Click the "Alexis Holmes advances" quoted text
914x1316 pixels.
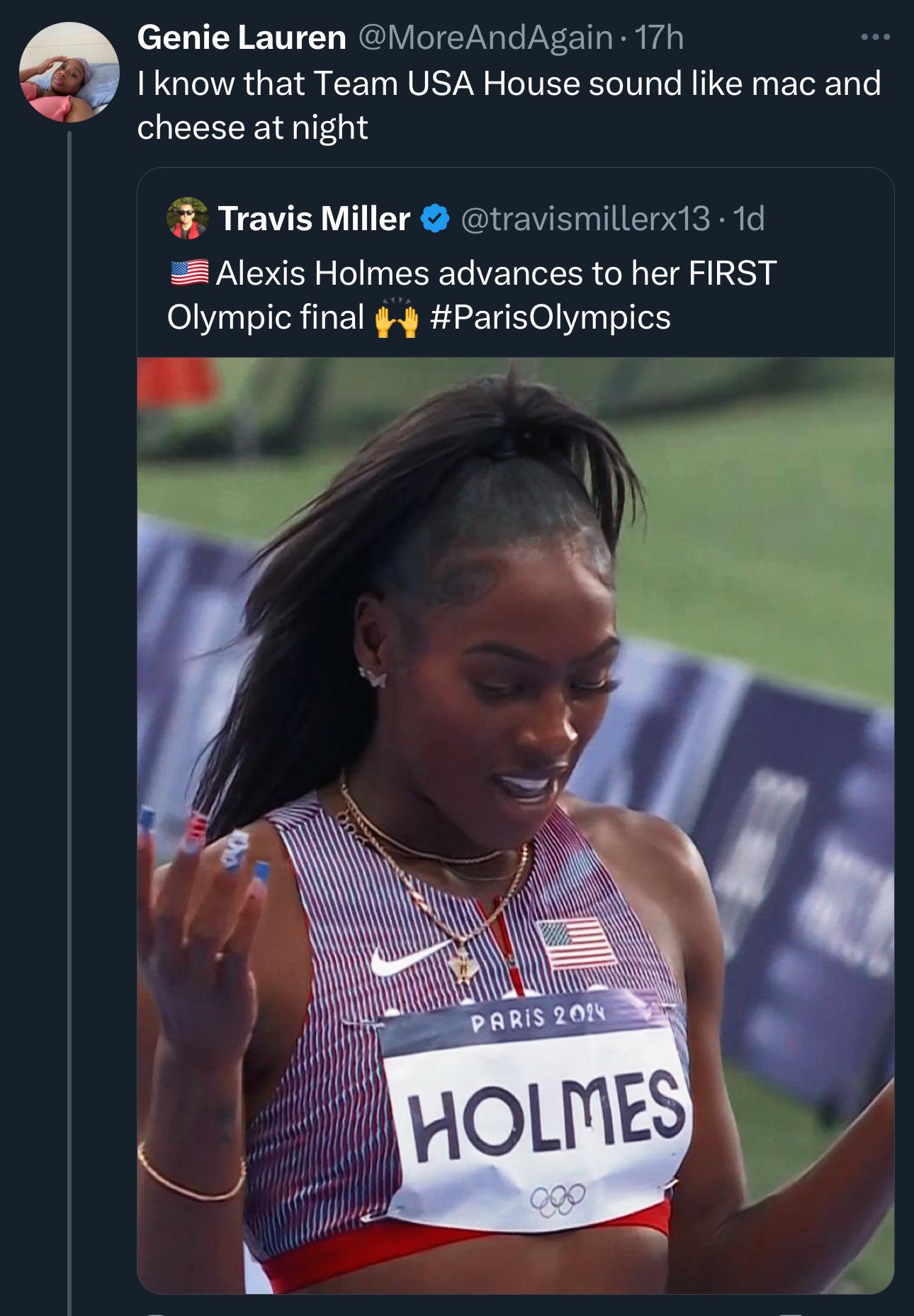click(x=496, y=273)
